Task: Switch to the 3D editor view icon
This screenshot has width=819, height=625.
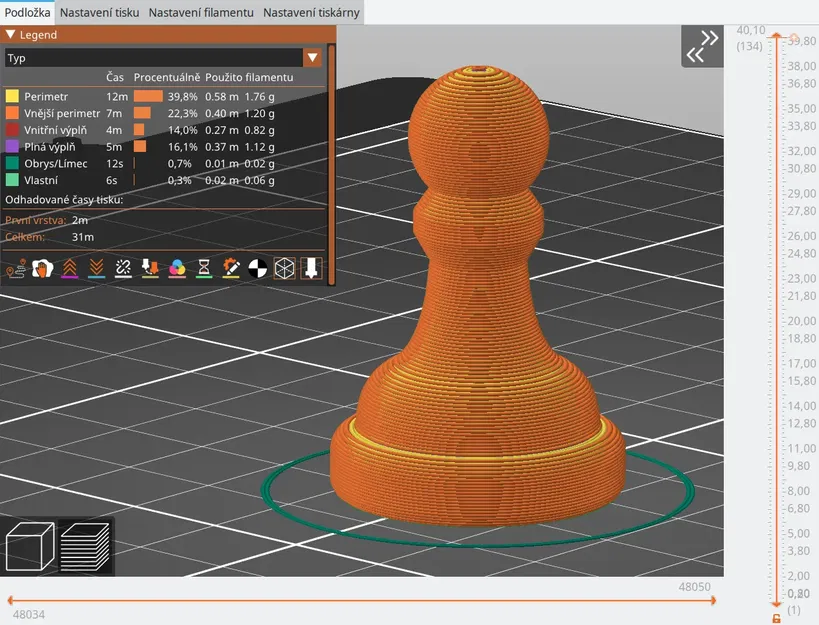Action: [x=30, y=545]
